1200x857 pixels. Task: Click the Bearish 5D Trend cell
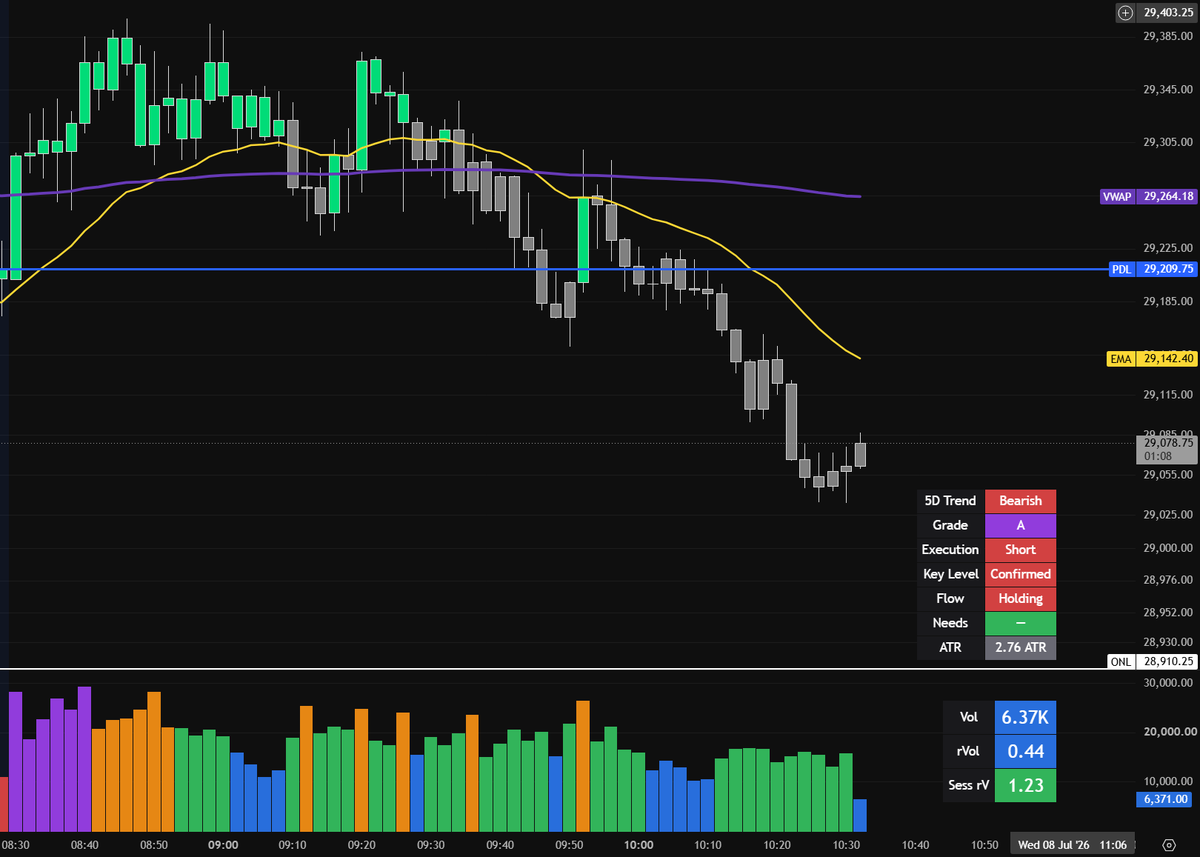click(1020, 501)
